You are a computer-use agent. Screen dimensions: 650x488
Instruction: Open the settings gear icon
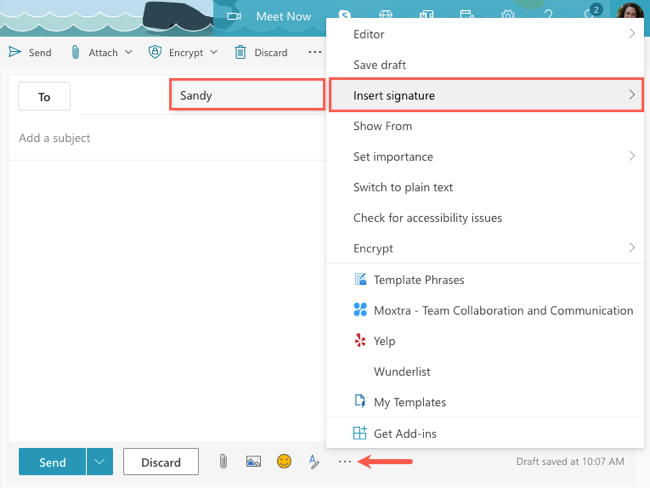point(507,16)
